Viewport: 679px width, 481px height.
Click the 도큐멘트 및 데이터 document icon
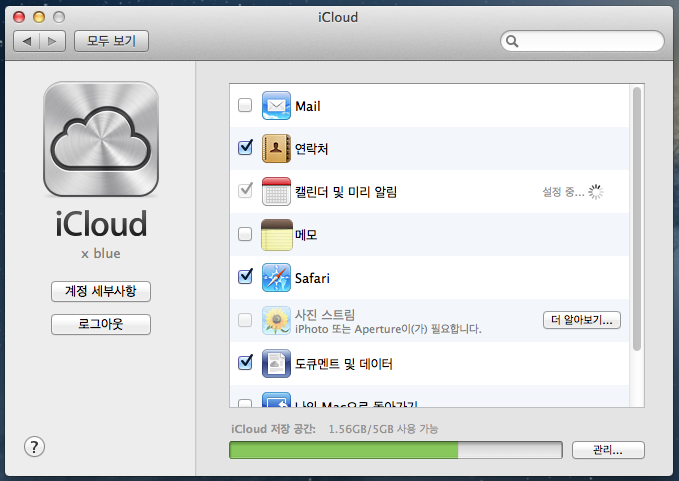click(x=276, y=364)
